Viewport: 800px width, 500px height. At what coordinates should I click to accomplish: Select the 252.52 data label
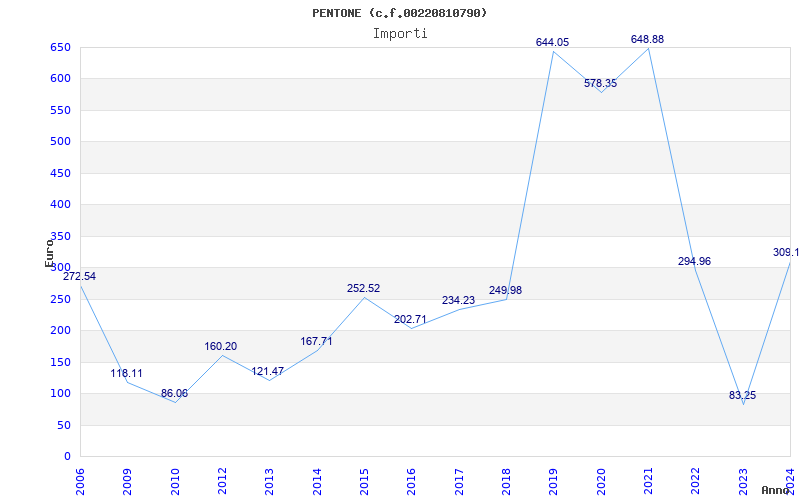[x=364, y=288]
